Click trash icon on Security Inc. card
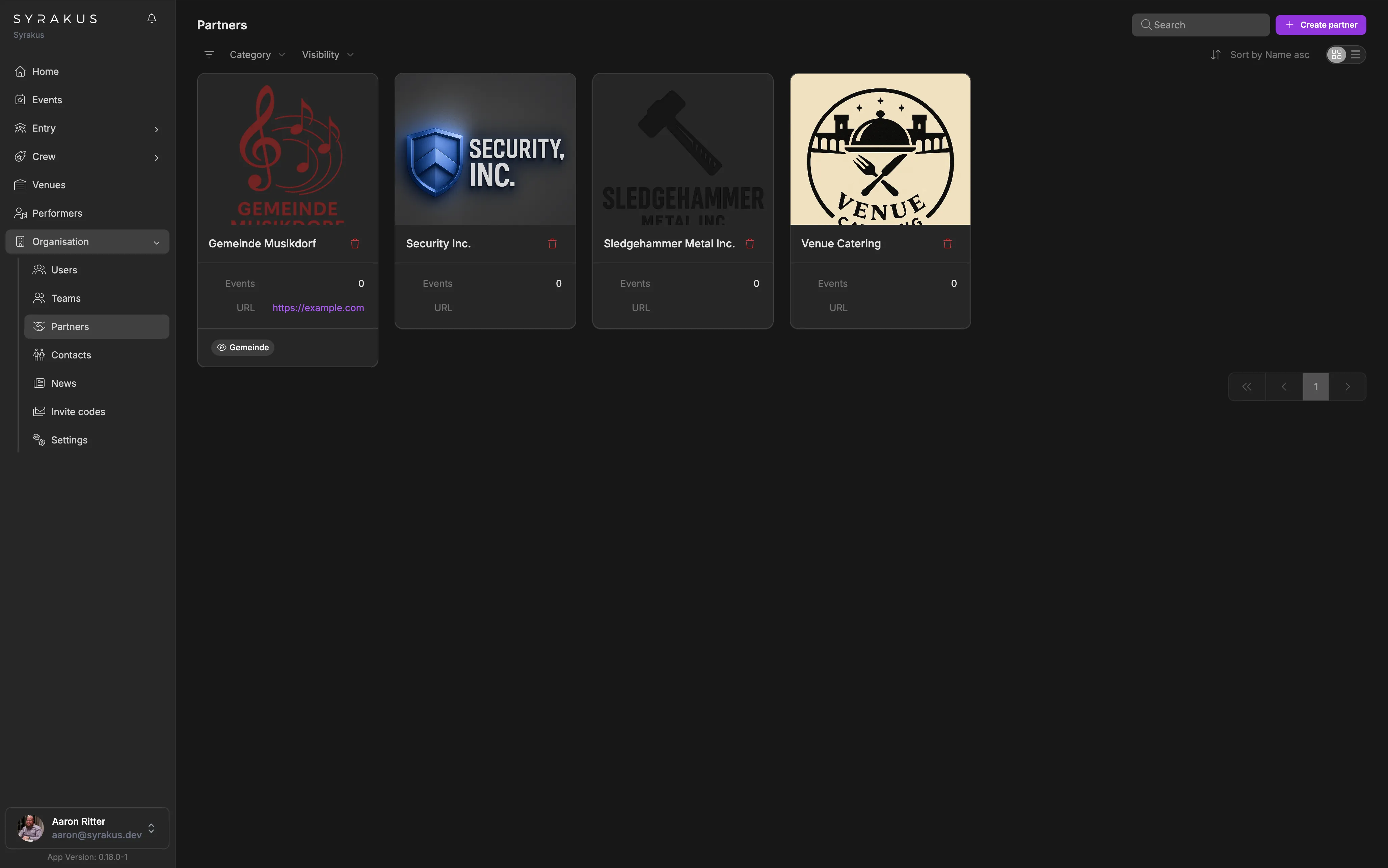 (552, 244)
